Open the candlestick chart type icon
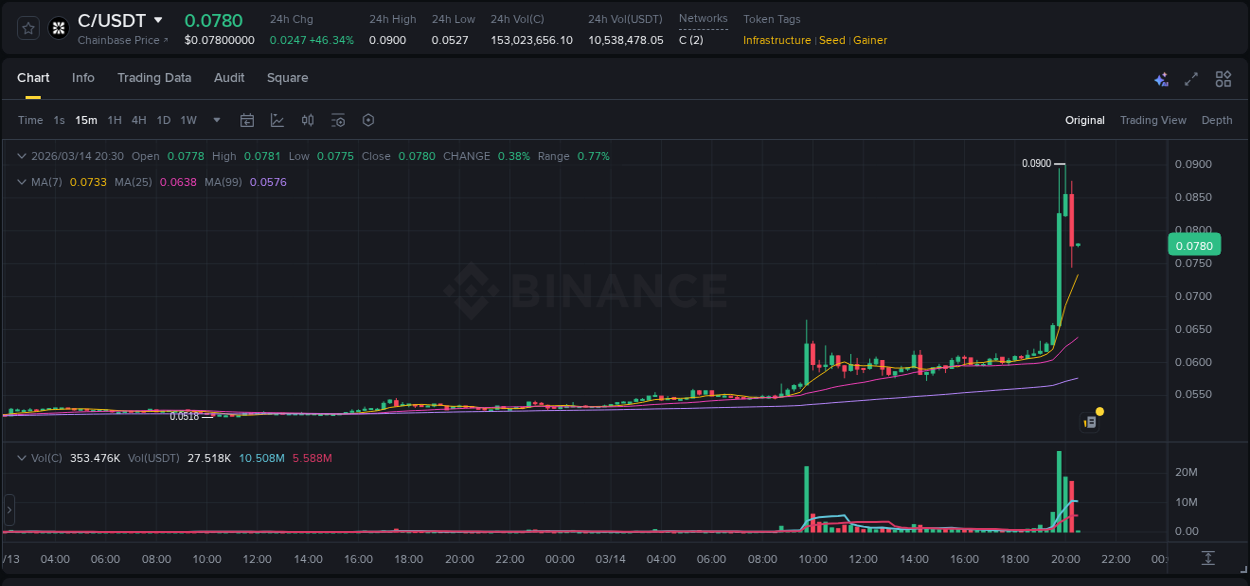Screen dimensions: 1250x586 pyautogui.click(x=308, y=120)
